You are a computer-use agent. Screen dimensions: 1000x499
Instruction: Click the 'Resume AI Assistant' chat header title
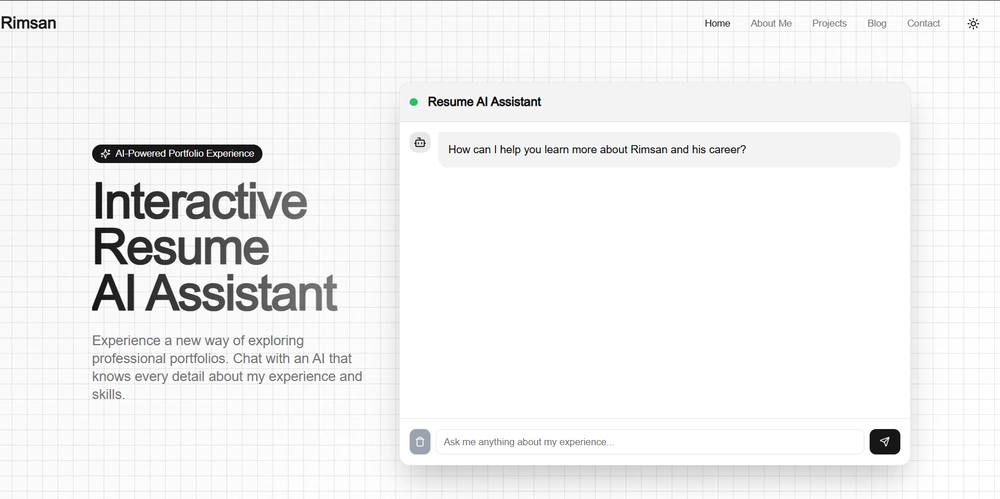pyautogui.click(x=484, y=102)
